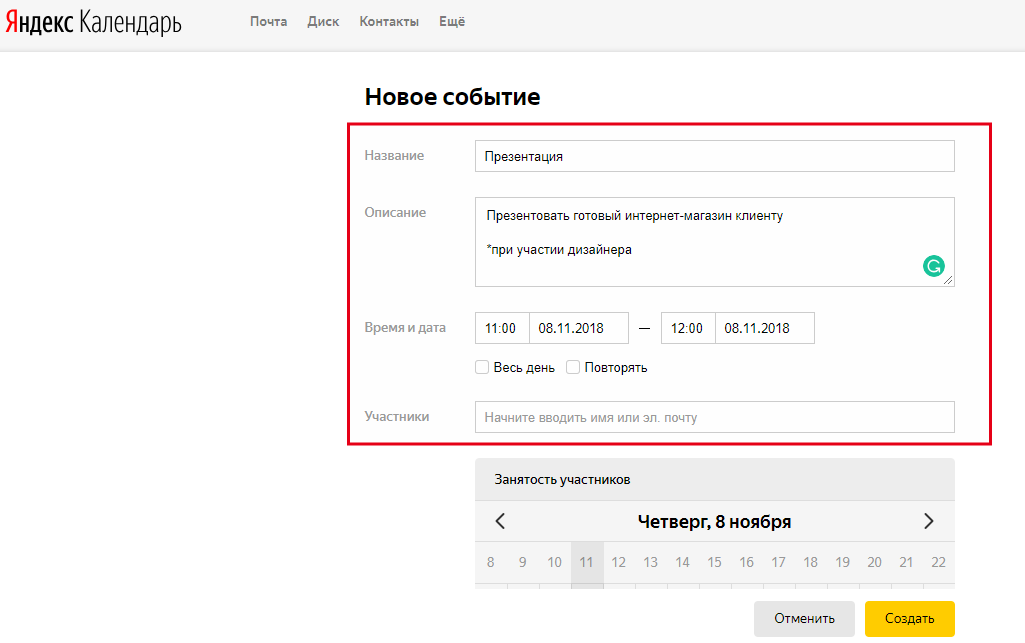Image resolution: width=1025 pixels, height=643 pixels.
Task: Go to next day in participant schedule
Action: 928,521
